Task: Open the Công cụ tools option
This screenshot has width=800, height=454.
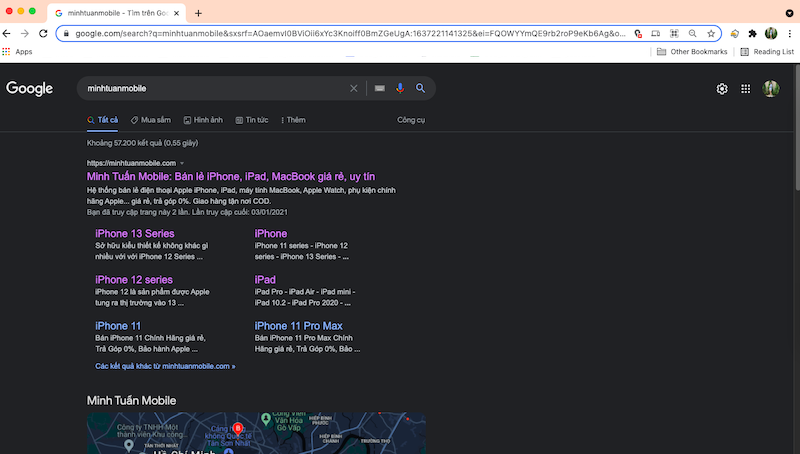Action: 411,120
